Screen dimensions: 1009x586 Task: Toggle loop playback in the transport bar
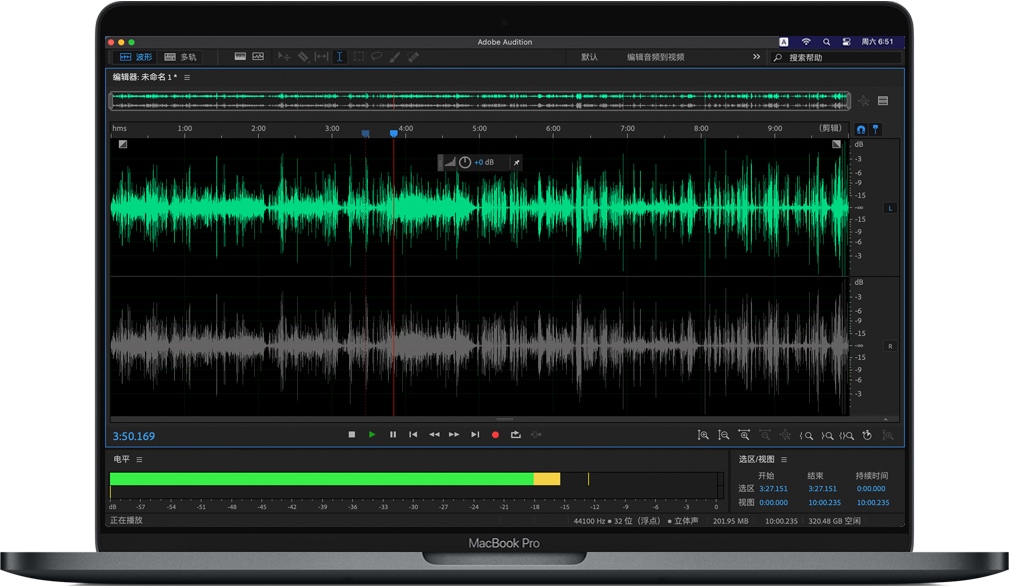(x=516, y=434)
